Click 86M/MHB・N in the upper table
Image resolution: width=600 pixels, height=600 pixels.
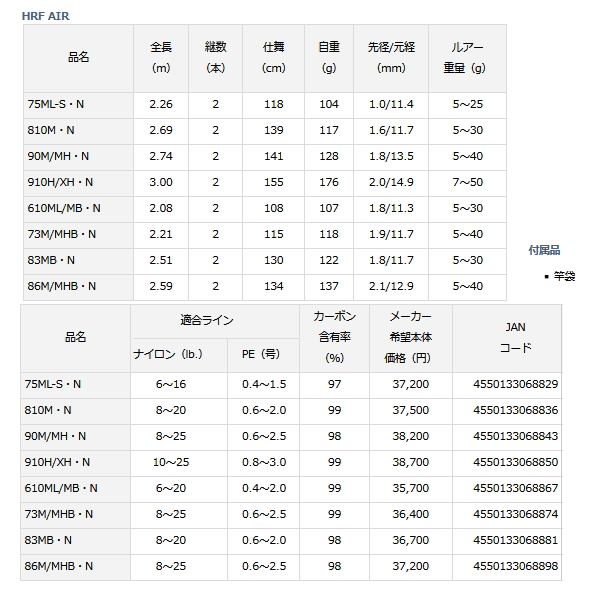[x=62, y=286]
